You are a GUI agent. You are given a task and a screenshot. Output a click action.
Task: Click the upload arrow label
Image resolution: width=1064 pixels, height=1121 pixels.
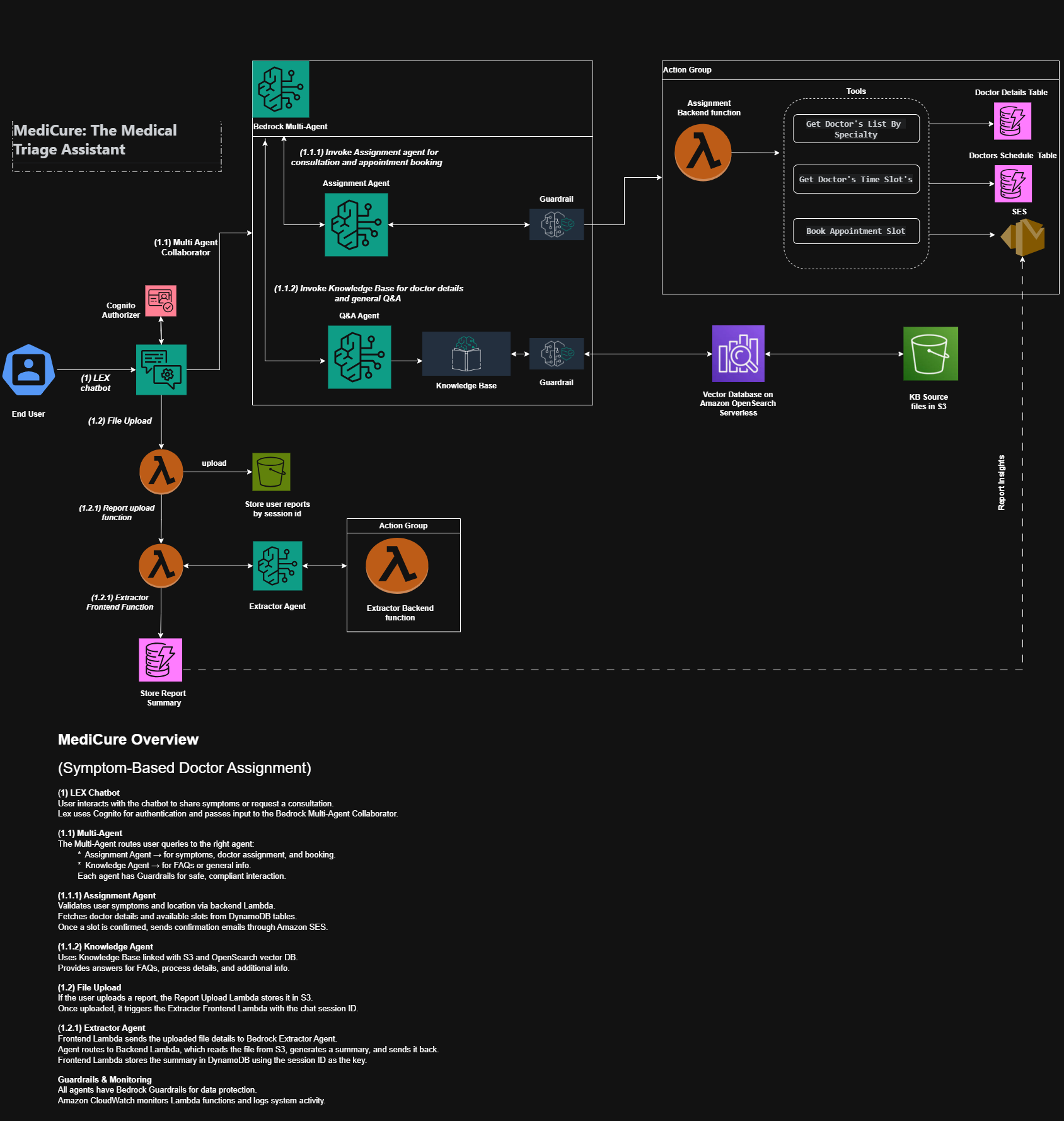click(214, 463)
